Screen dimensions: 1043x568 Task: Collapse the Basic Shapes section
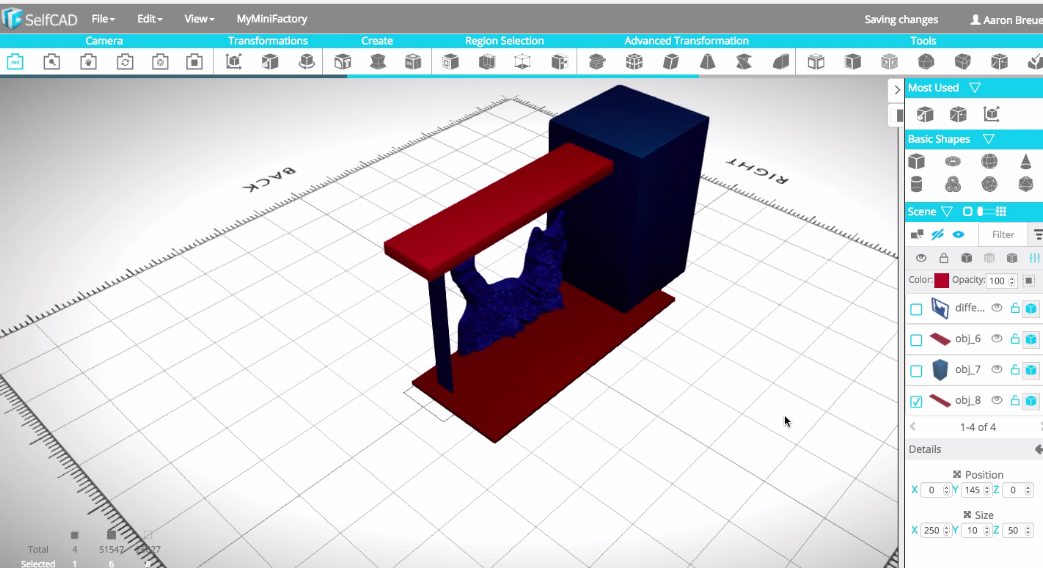click(x=988, y=139)
